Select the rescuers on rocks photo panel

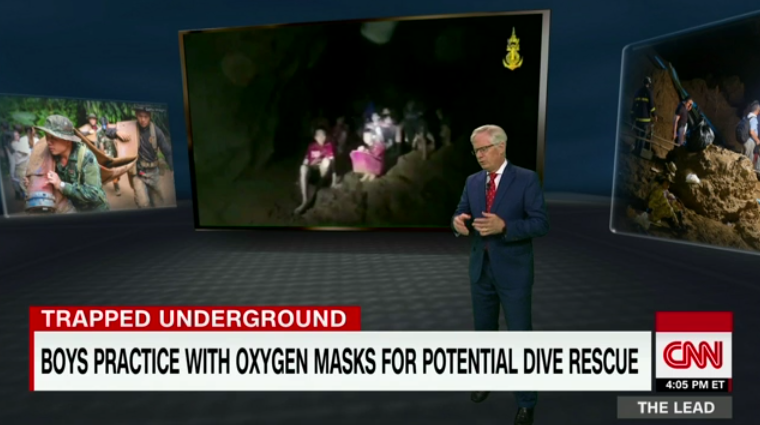686,132
